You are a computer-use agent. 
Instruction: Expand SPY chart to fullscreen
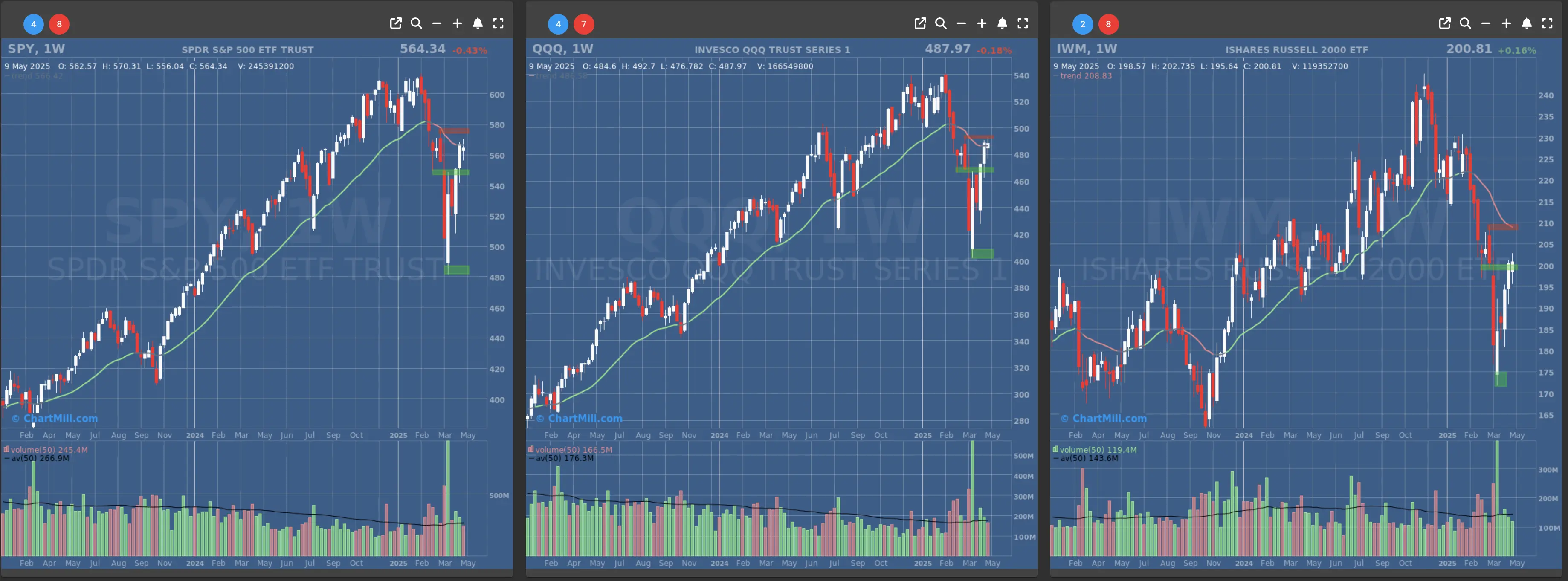[499, 23]
